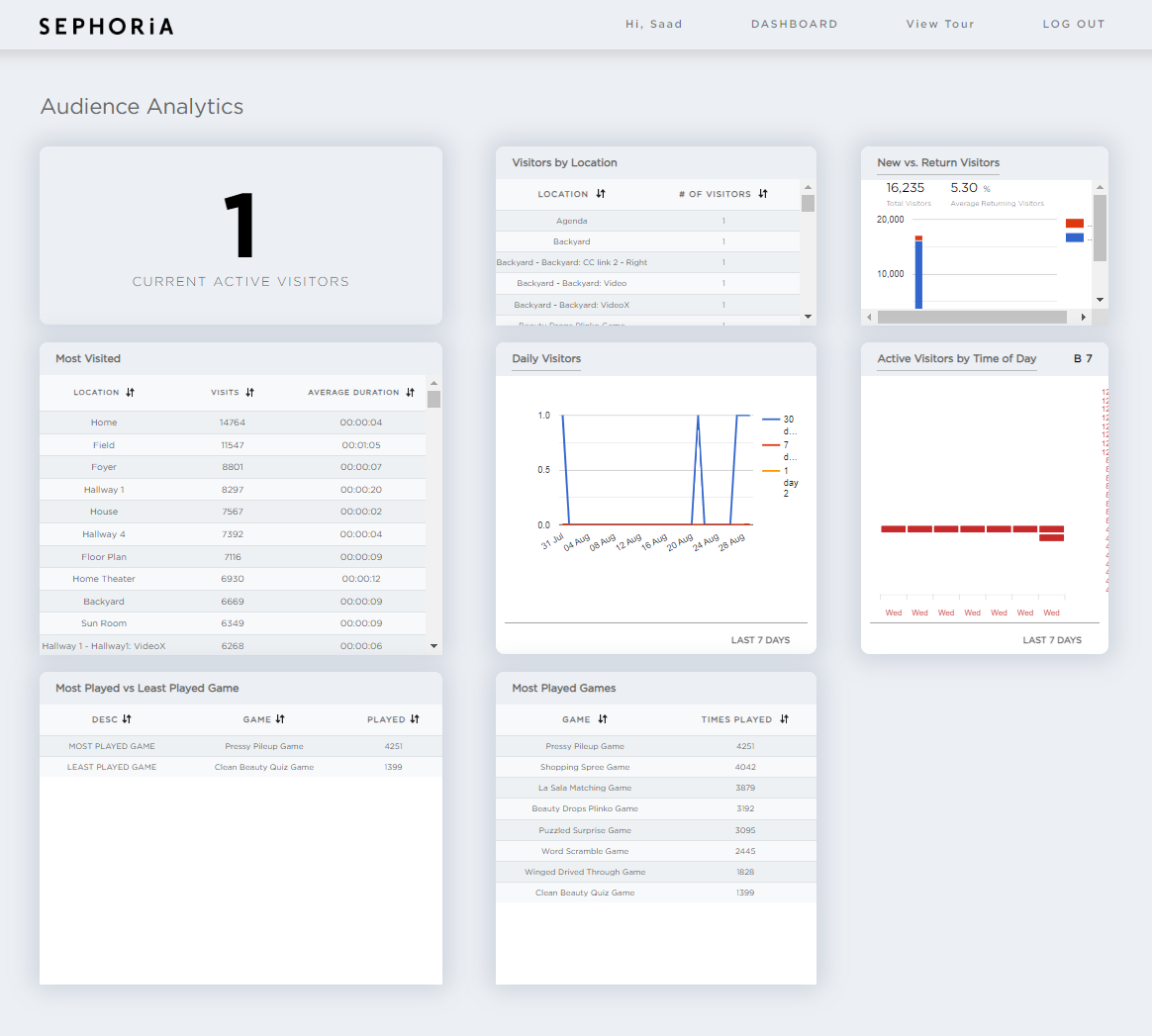Click Shopping Spree Game row

(x=656, y=767)
